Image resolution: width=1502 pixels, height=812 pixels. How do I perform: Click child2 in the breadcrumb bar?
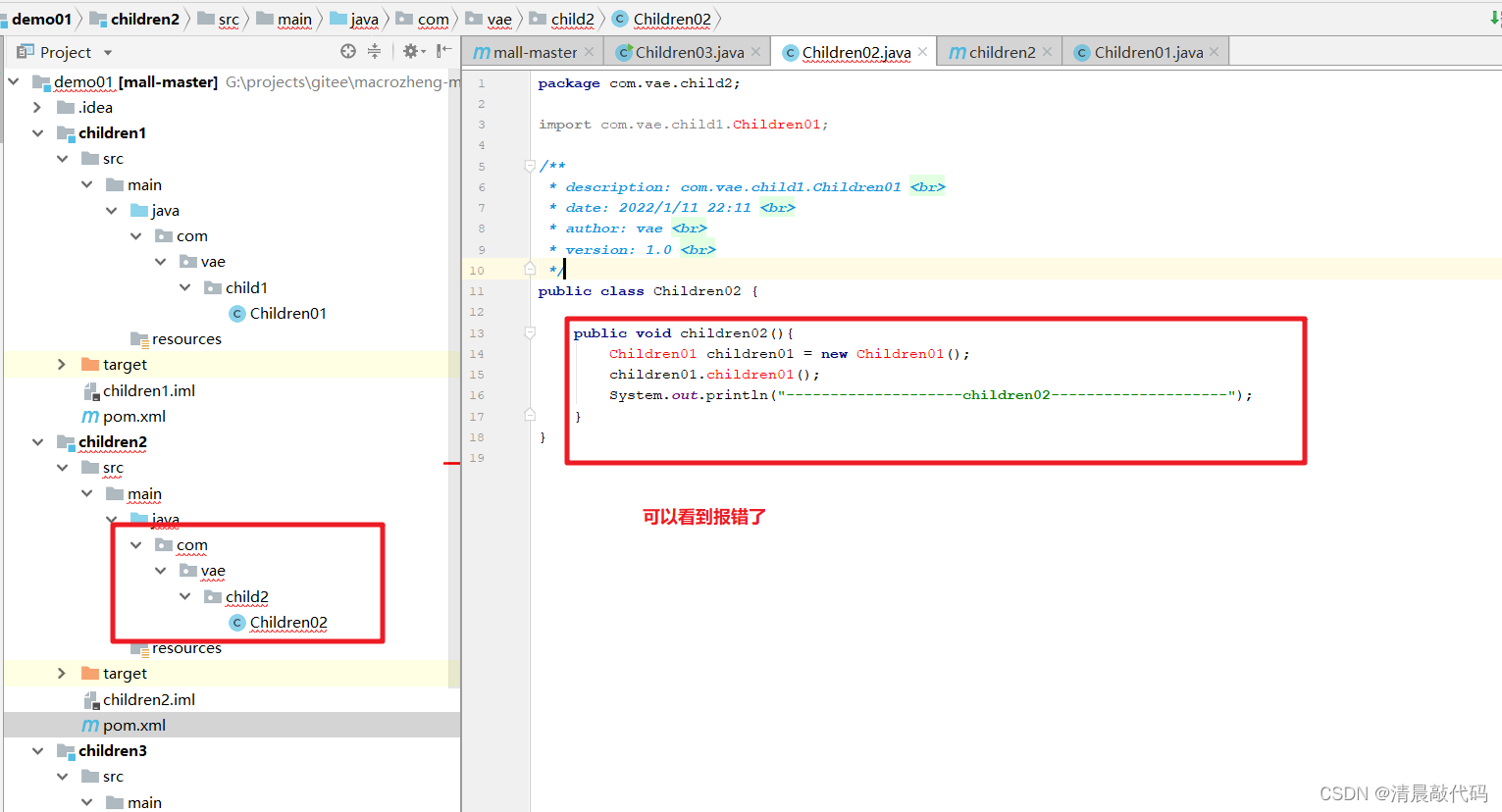(x=573, y=19)
